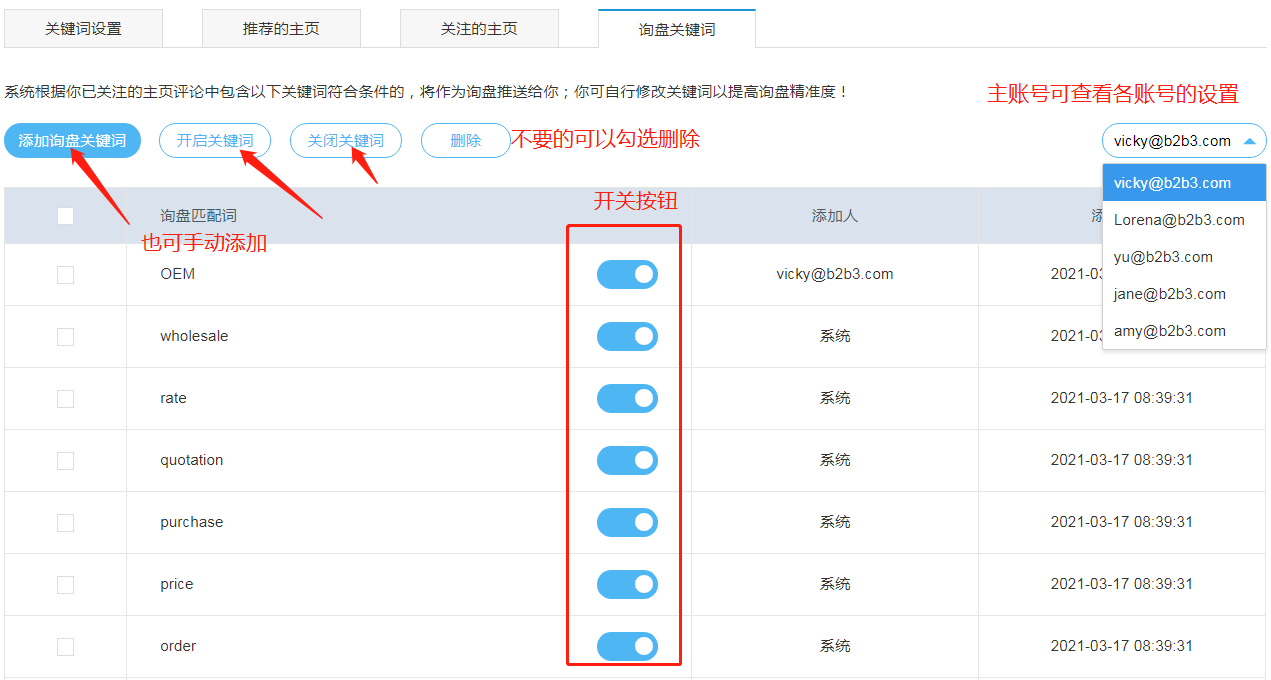Collapse the vicky@b2b3.com account dropdown
The height and width of the screenshot is (680, 1271).
[1184, 141]
